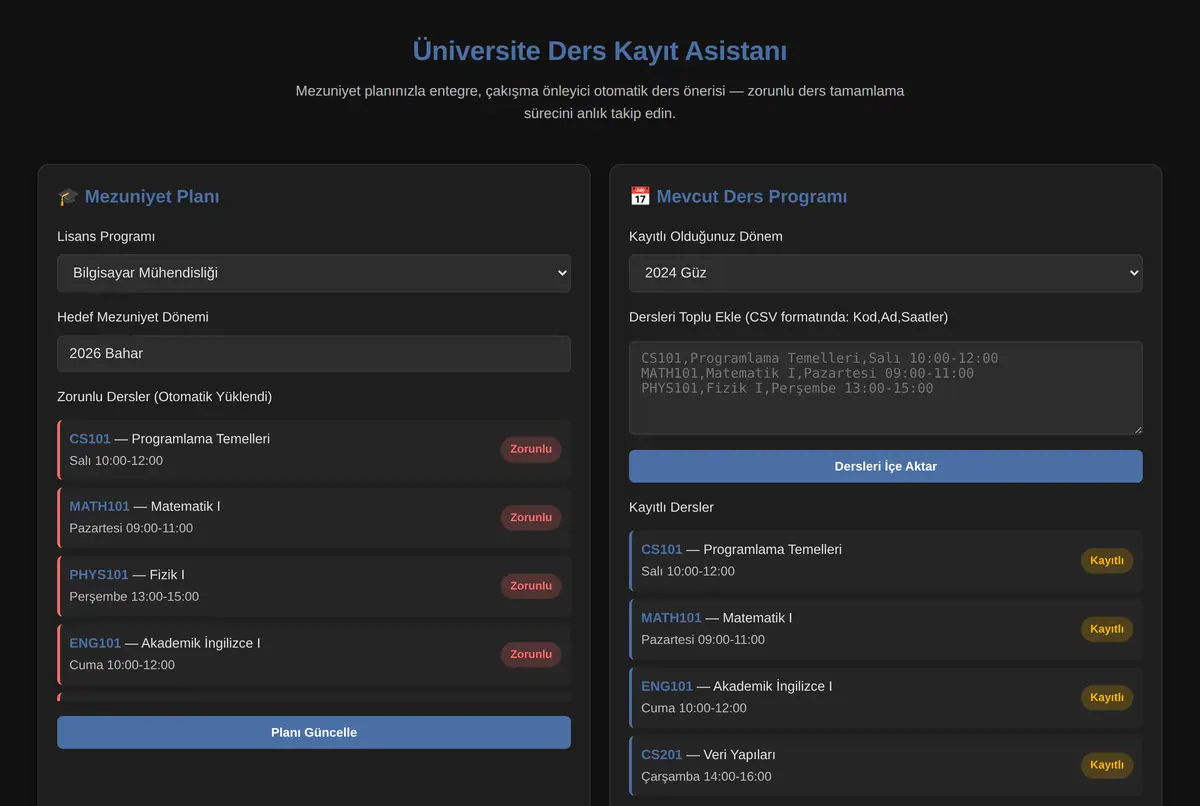Select MATH101 code in Zorunlu Dersler list

100,507
